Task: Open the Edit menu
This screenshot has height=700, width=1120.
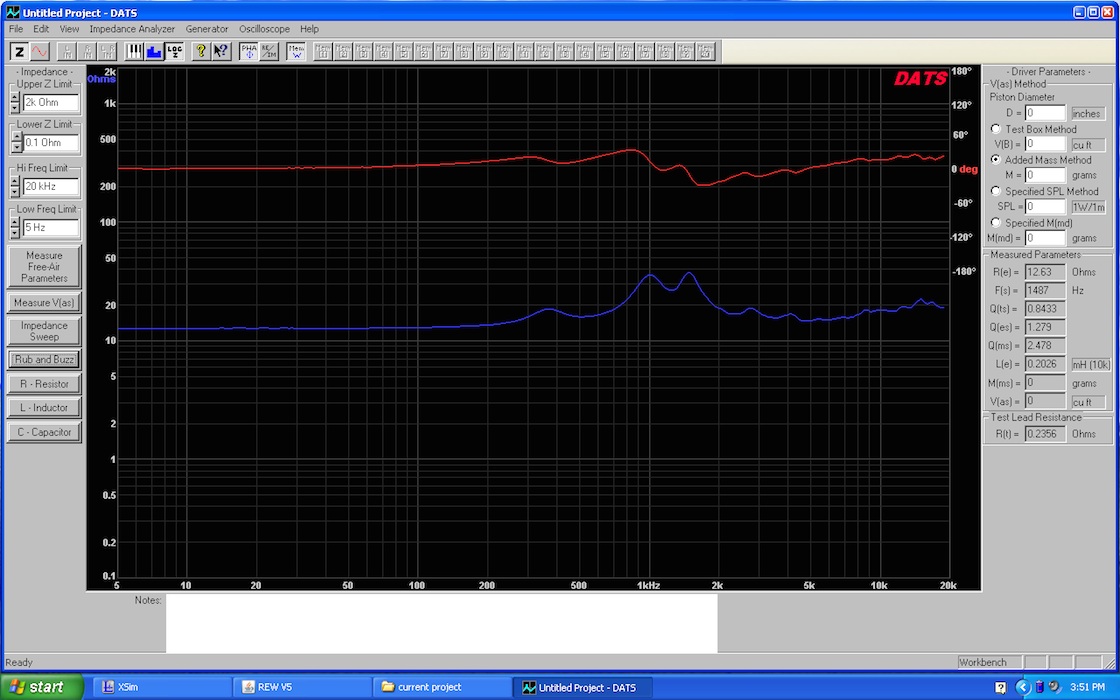Action: point(41,29)
